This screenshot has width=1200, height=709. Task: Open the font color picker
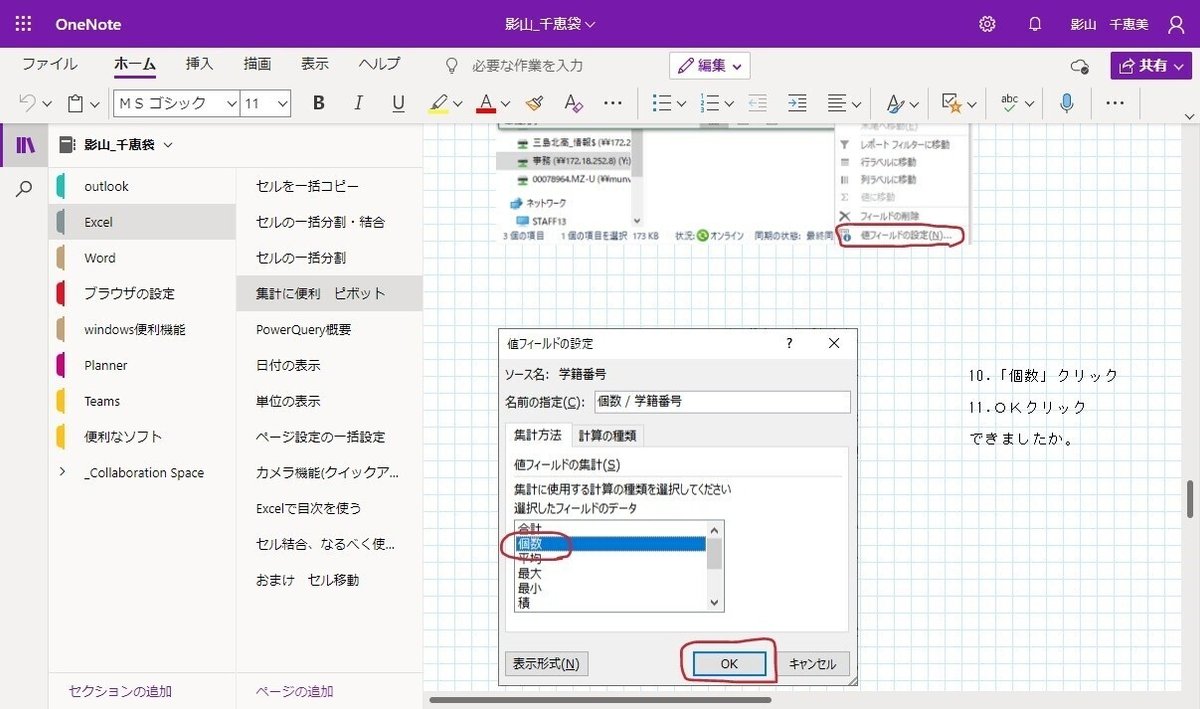484,103
